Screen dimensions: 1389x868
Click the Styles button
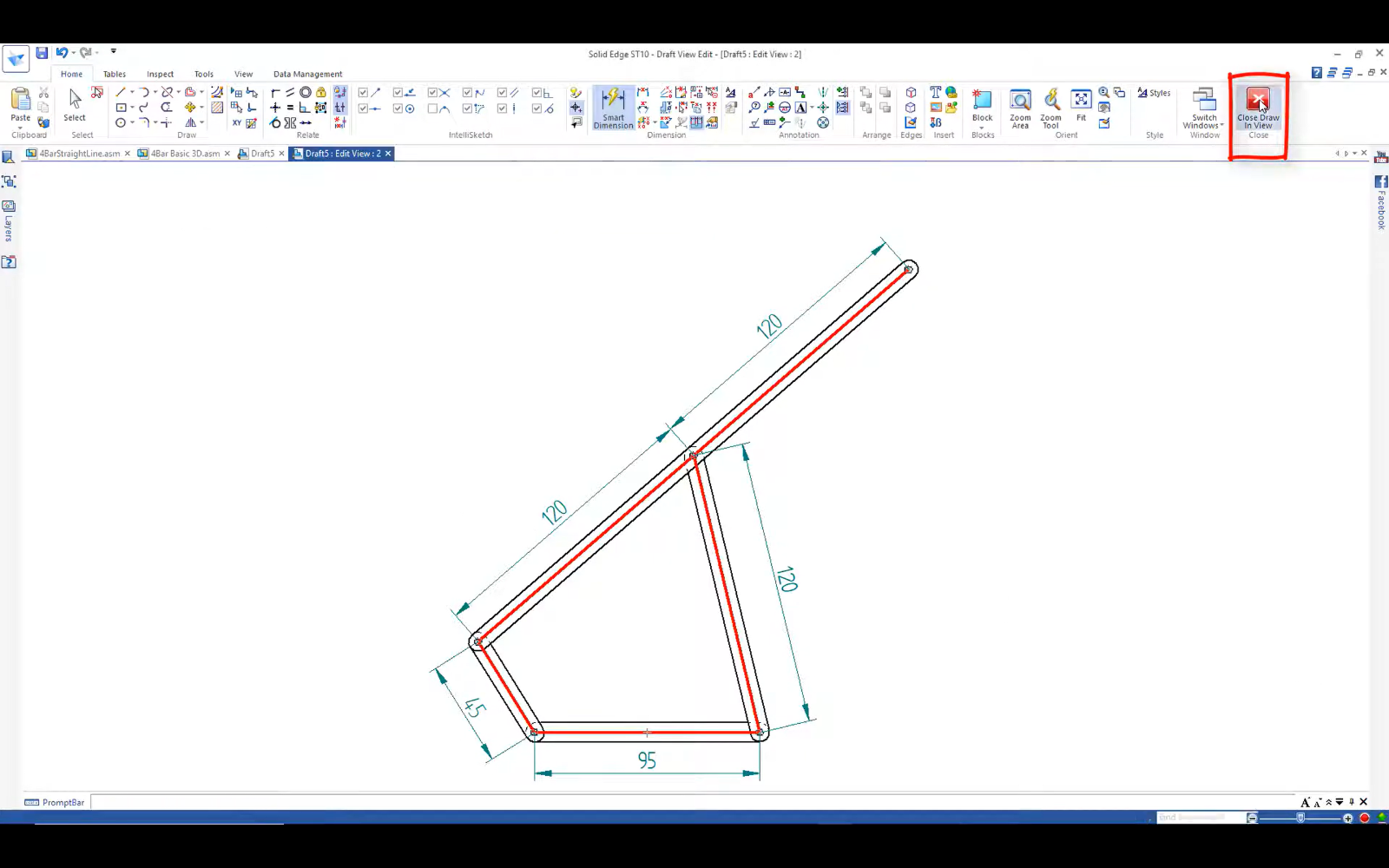[1154, 93]
